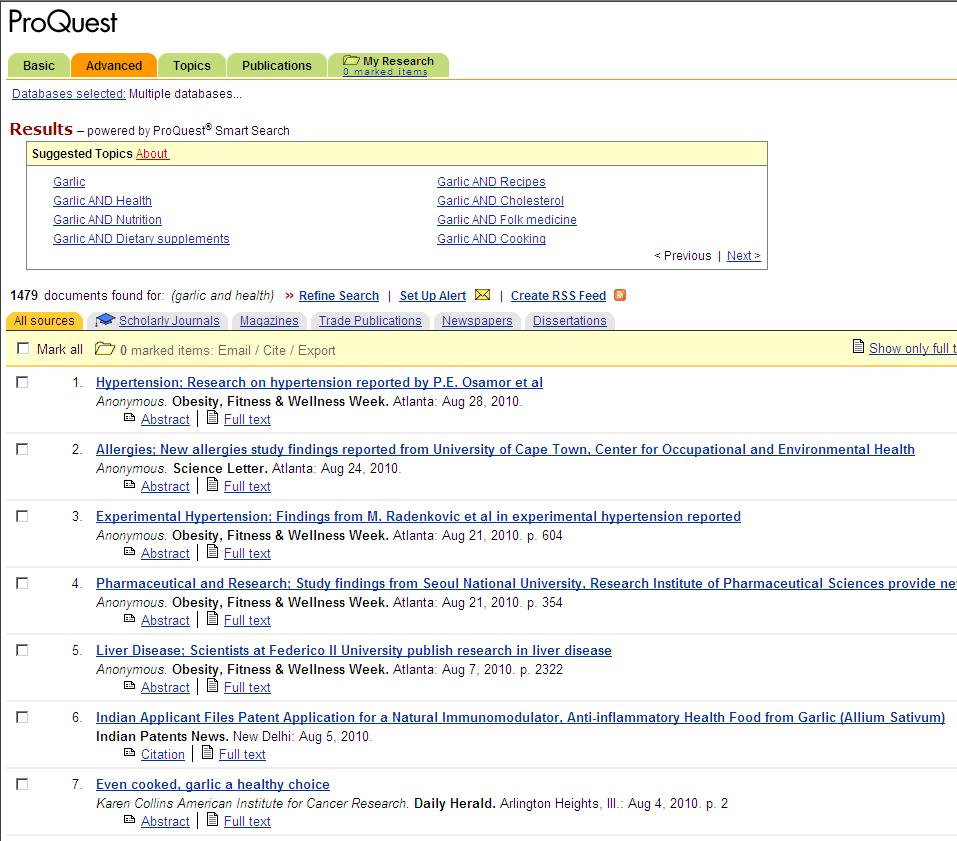This screenshot has height=841, width=957.
Task: Select the Garlic AND Cooking topic
Action: click(x=491, y=239)
